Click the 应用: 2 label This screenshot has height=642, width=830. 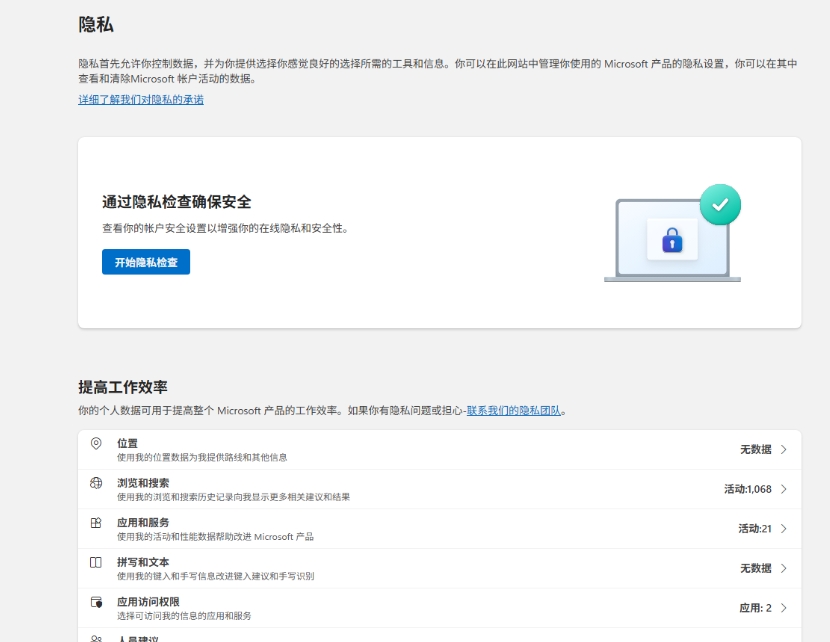point(756,608)
